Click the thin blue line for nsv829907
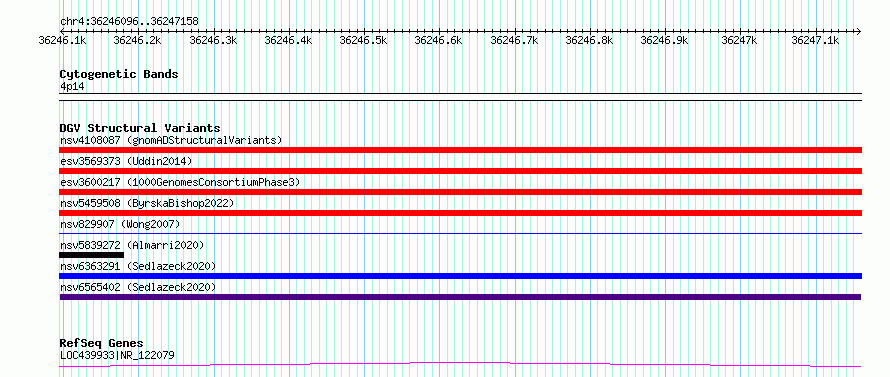The width and height of the screenshot is (890, 377). point(460,233)
